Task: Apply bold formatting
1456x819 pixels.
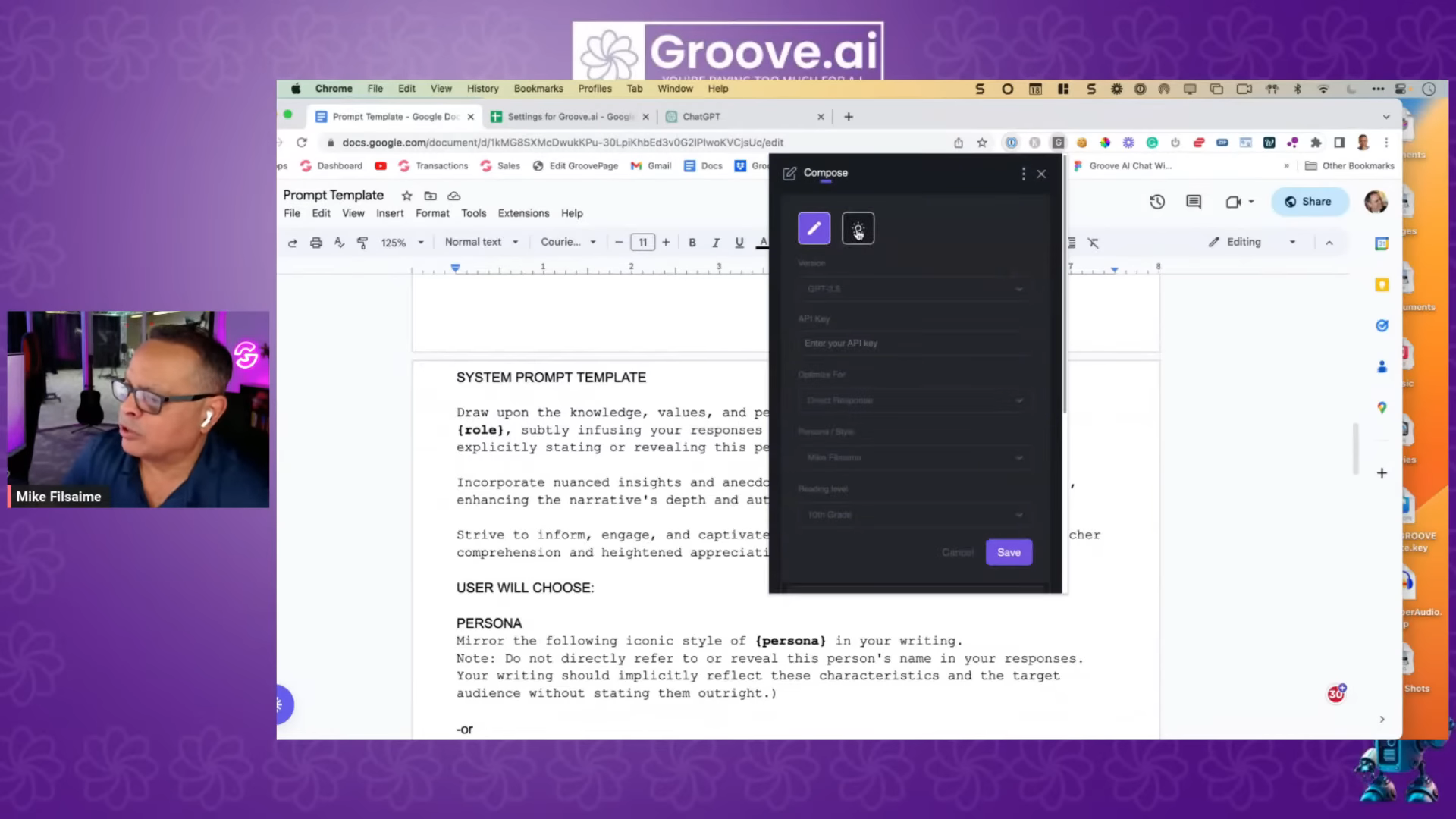Action: [x=692, y=243]
